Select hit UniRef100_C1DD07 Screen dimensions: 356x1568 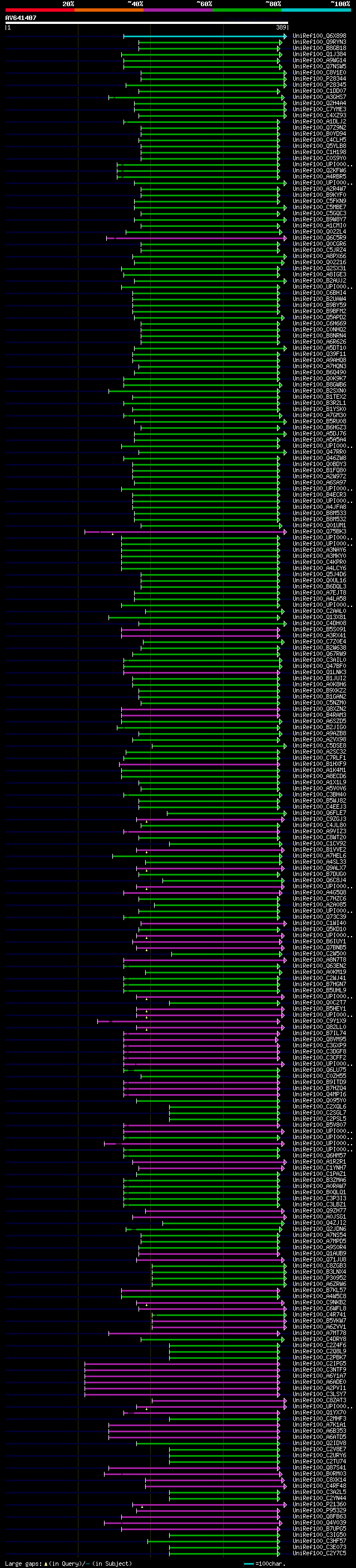pyautogui.click(x=319, y=91)
